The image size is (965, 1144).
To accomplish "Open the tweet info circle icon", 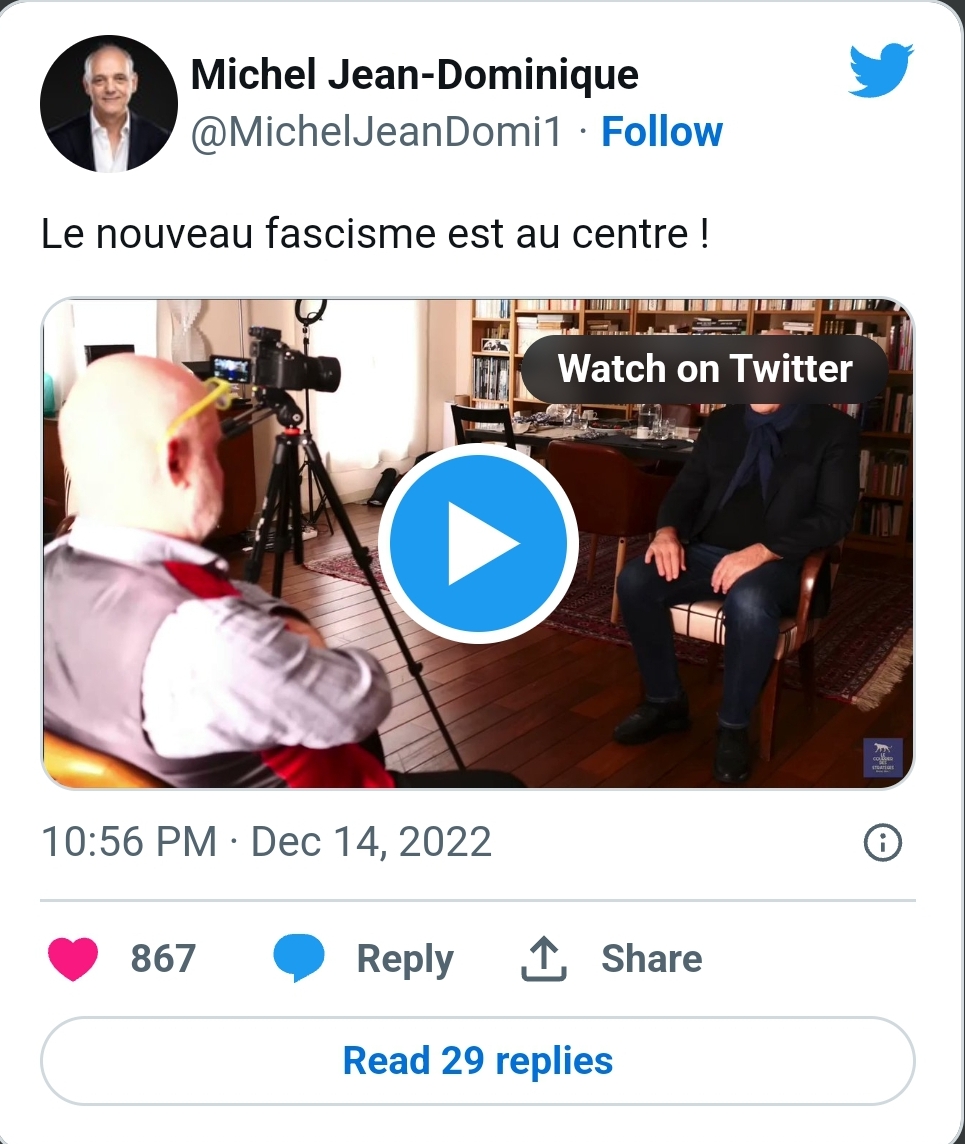I will 882,844.
